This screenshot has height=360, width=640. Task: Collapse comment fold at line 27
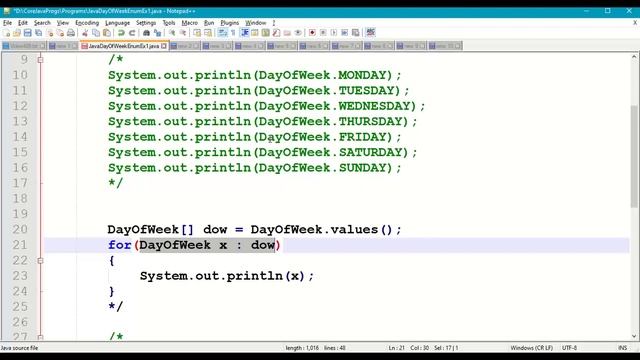[40, 337]
